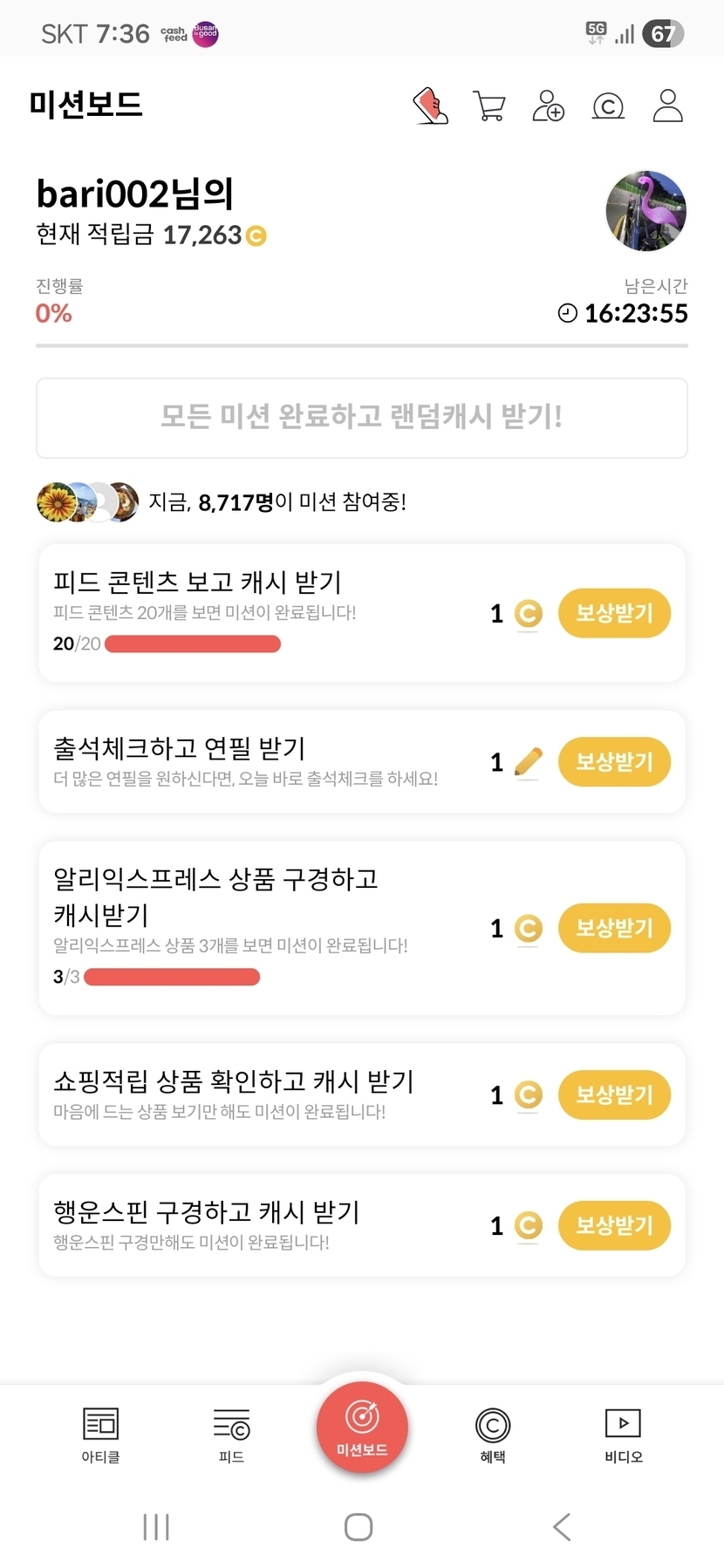The image size is (724, 1568).
Task: Switch to the 아티클 tab
Action: 100,1435
